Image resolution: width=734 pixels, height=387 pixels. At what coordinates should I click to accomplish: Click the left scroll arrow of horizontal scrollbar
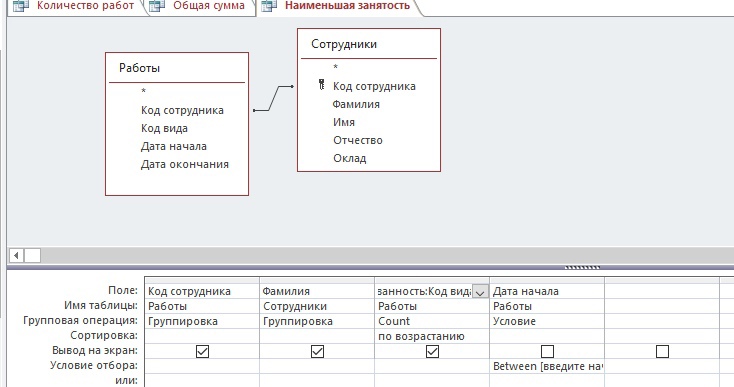16,256
